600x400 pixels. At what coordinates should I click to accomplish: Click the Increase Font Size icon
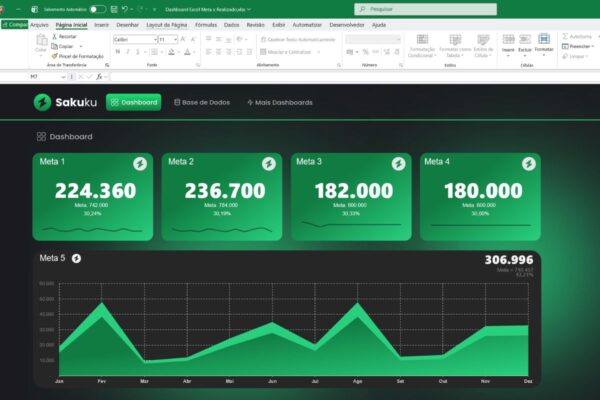click(x=183, y=39)
